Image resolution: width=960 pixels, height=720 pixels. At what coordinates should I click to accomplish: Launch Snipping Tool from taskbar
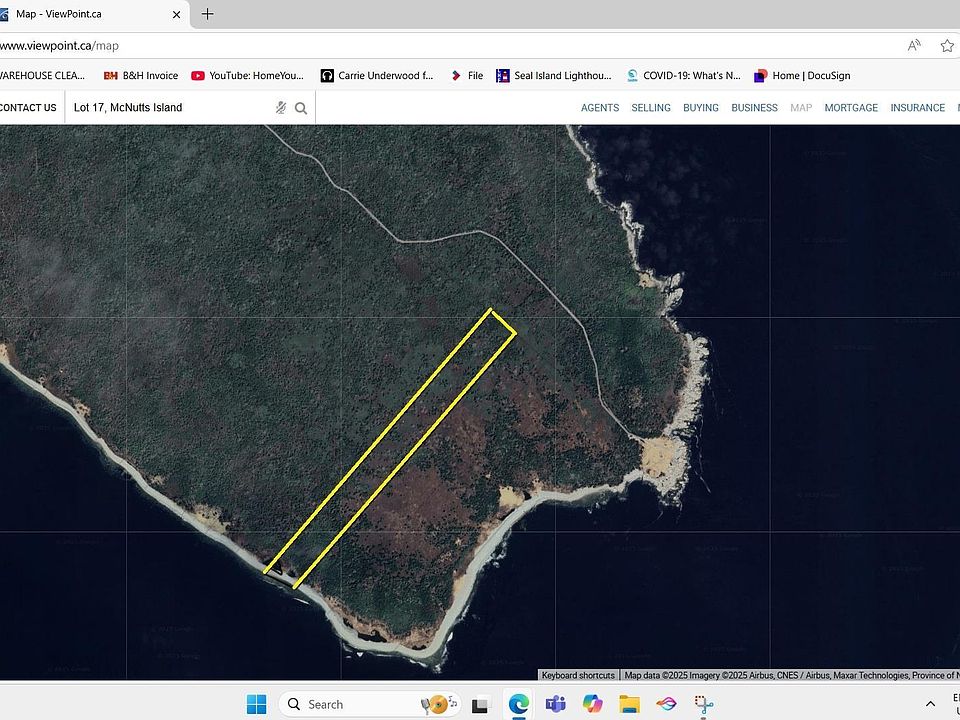[x=704, y=705]
